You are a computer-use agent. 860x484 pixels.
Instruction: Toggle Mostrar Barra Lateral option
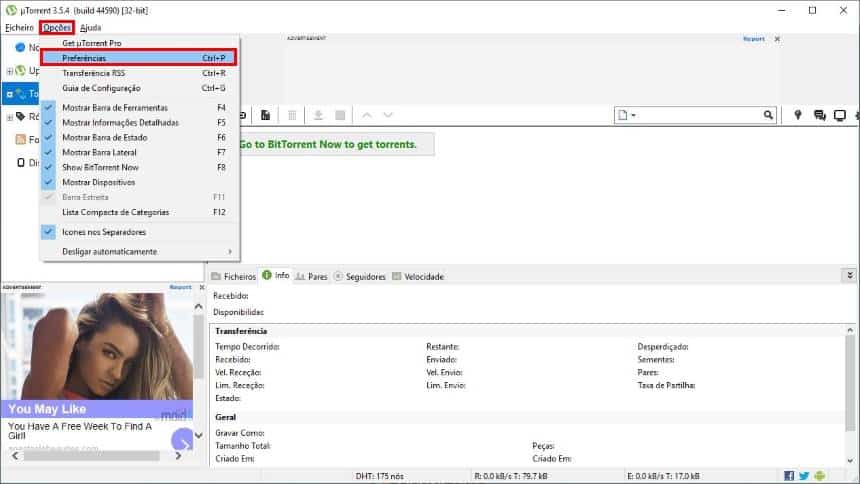coord(140,152)
